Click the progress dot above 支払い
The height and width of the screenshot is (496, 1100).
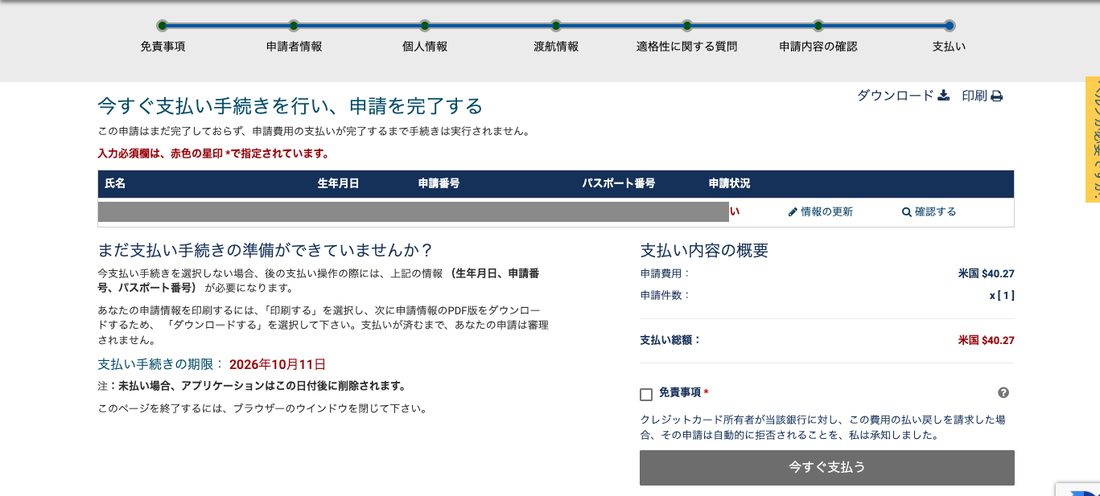pyautogui.click(x=949, y=25)
